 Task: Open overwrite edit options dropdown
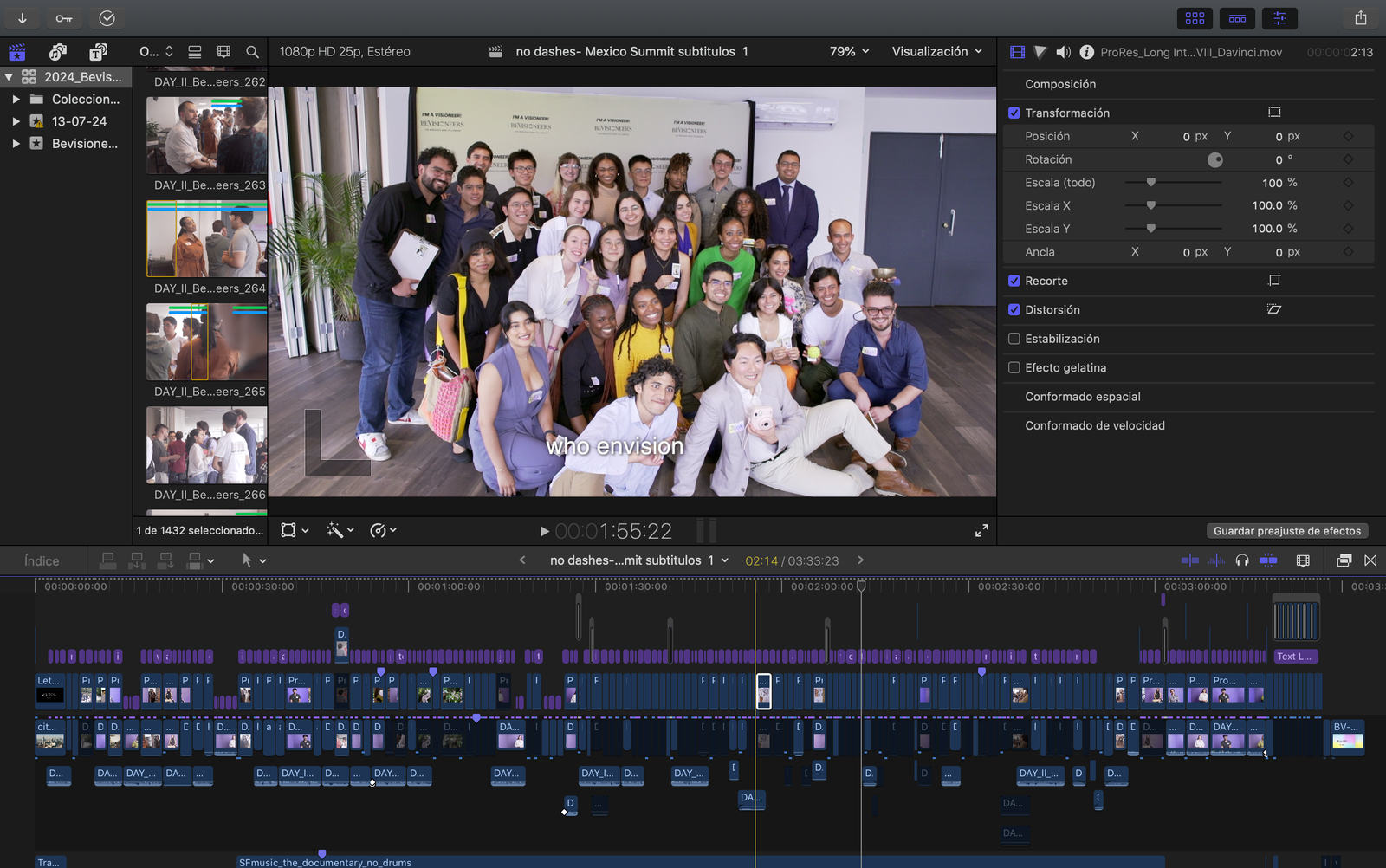click(x=201, y=560)
